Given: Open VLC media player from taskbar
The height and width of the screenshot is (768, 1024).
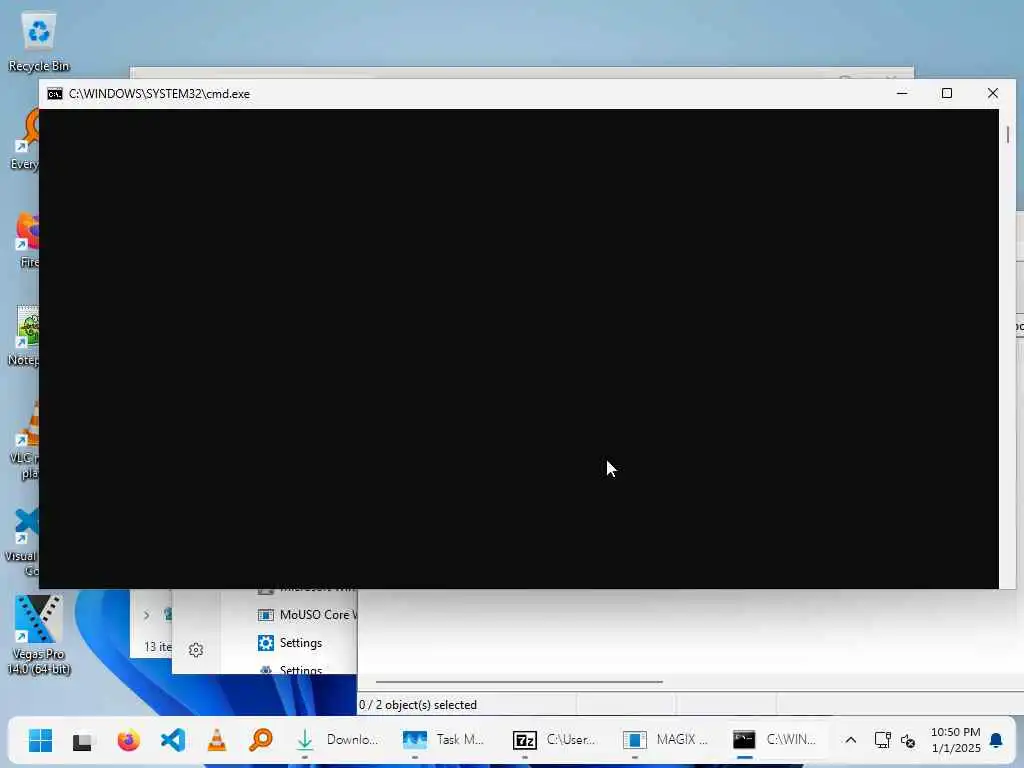Looking at the screenshot, I should tap(217, 741).
